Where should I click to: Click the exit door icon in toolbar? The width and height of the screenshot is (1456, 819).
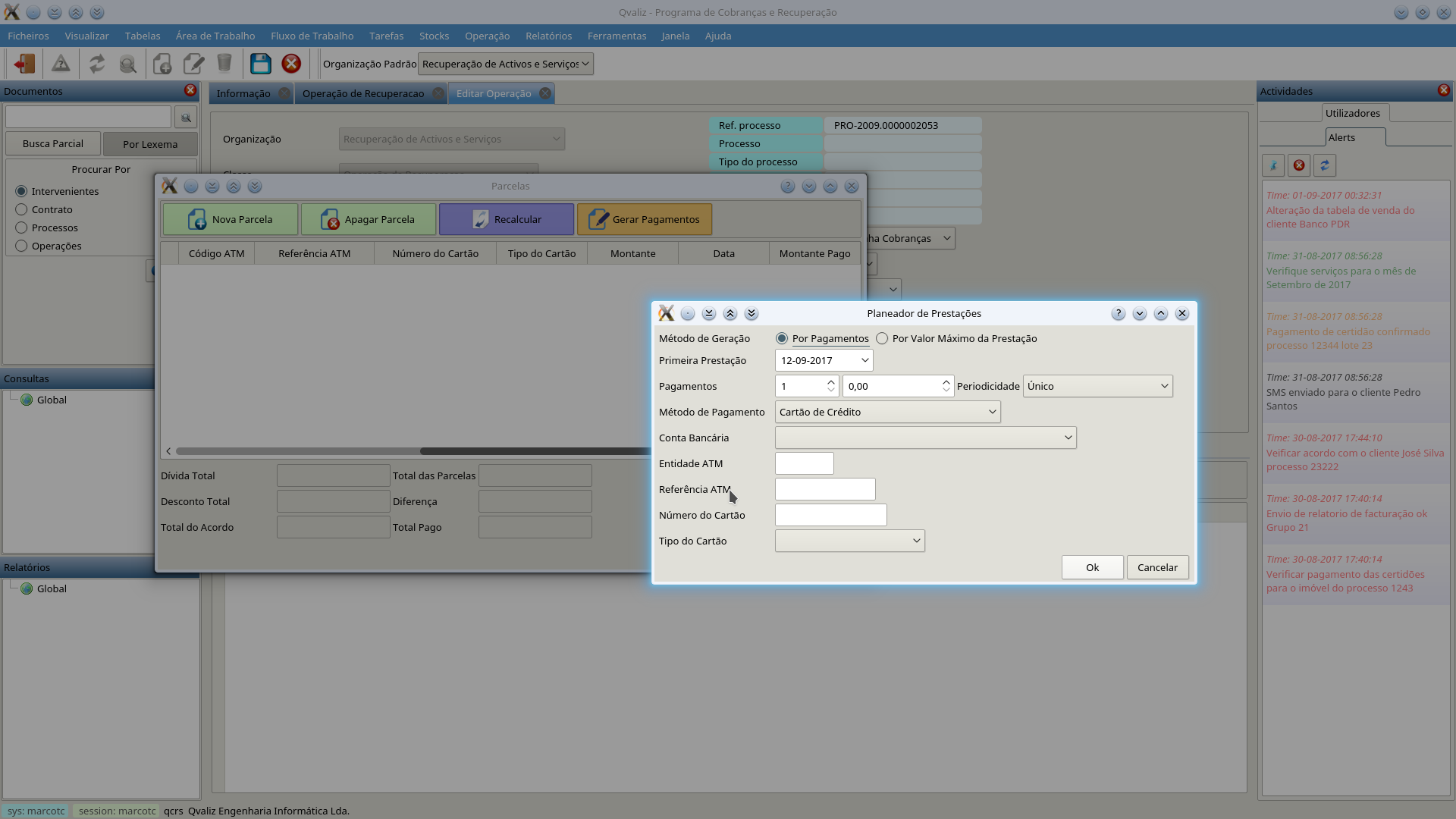(x=24, y=64)
